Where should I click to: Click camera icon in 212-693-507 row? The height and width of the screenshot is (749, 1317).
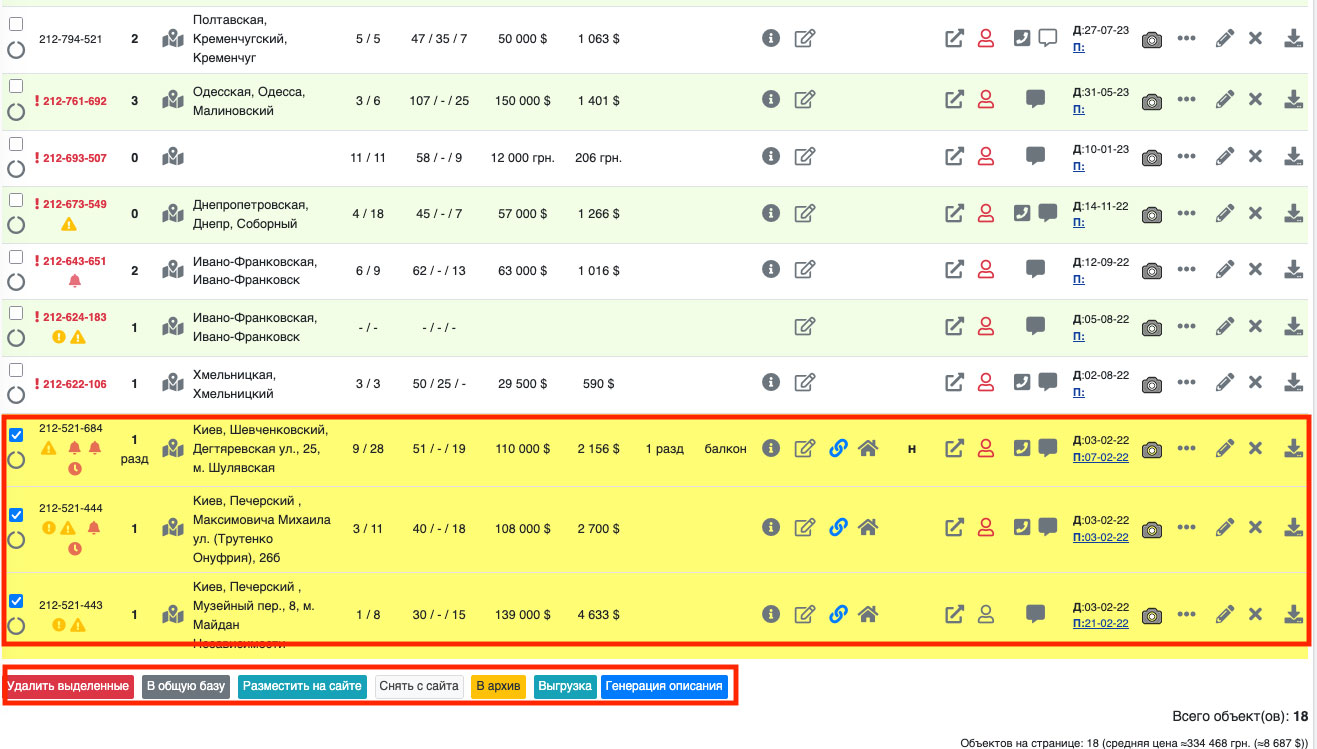pyautogui.click(x=1152, y=157)
